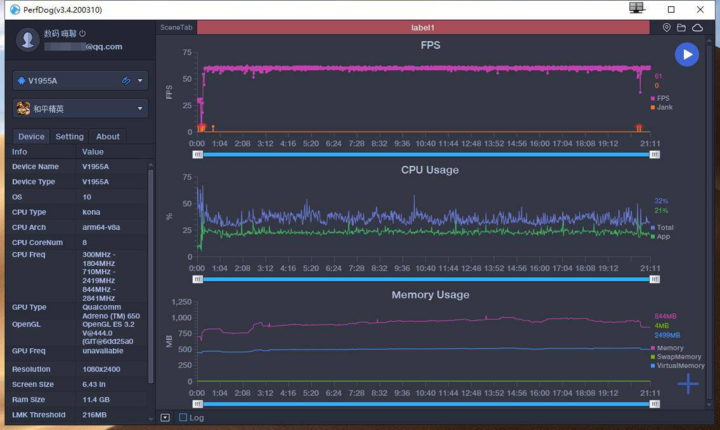Click the FPS chart left range slider handle
The height and width of the screenshot is (430, 720).
click(x=198, y=154)
